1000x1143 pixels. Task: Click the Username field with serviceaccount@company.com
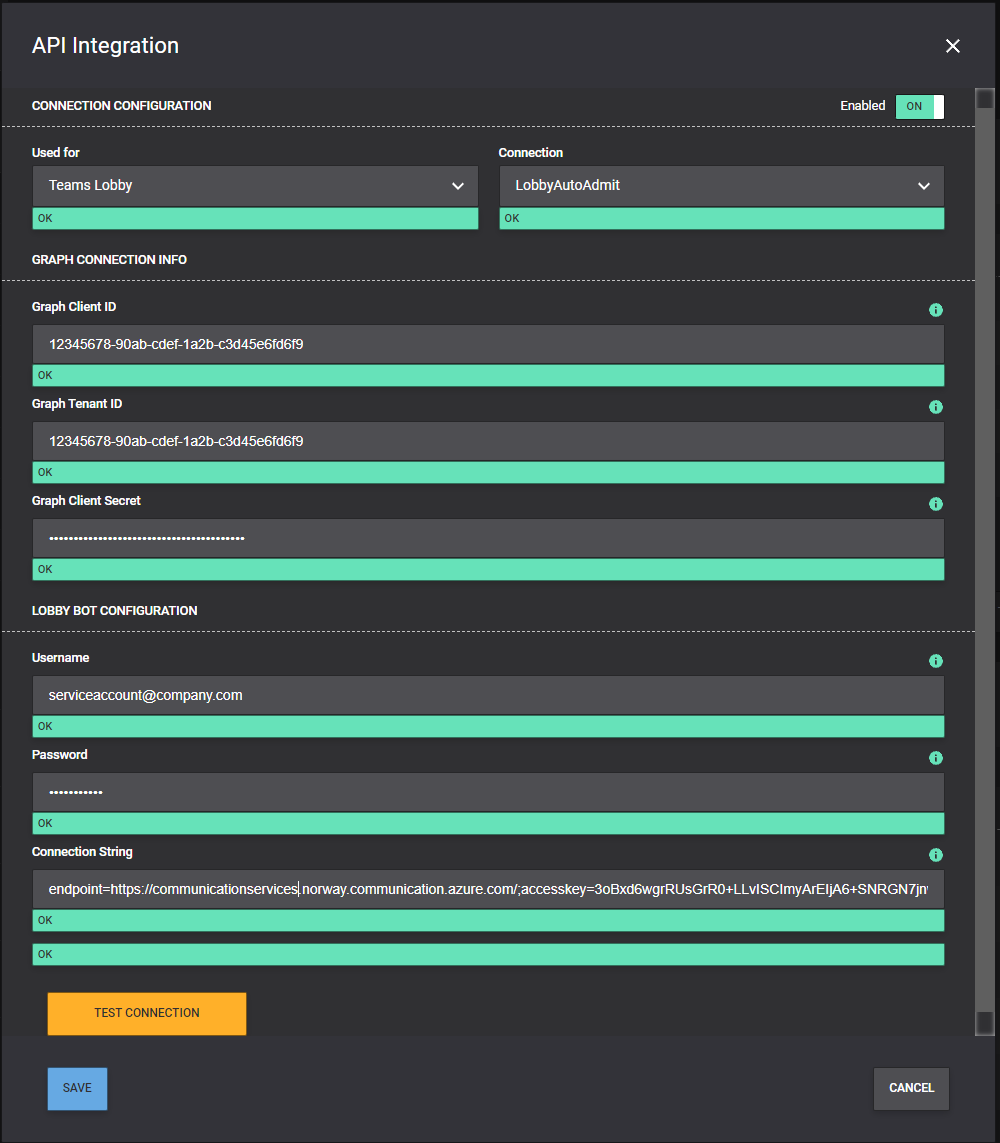488,695
